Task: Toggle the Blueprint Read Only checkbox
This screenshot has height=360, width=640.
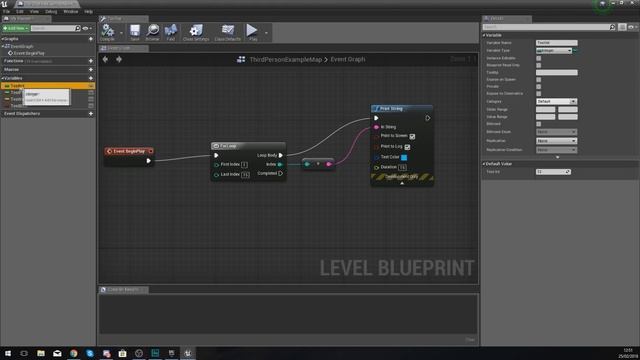Action: tap(538, 65)
